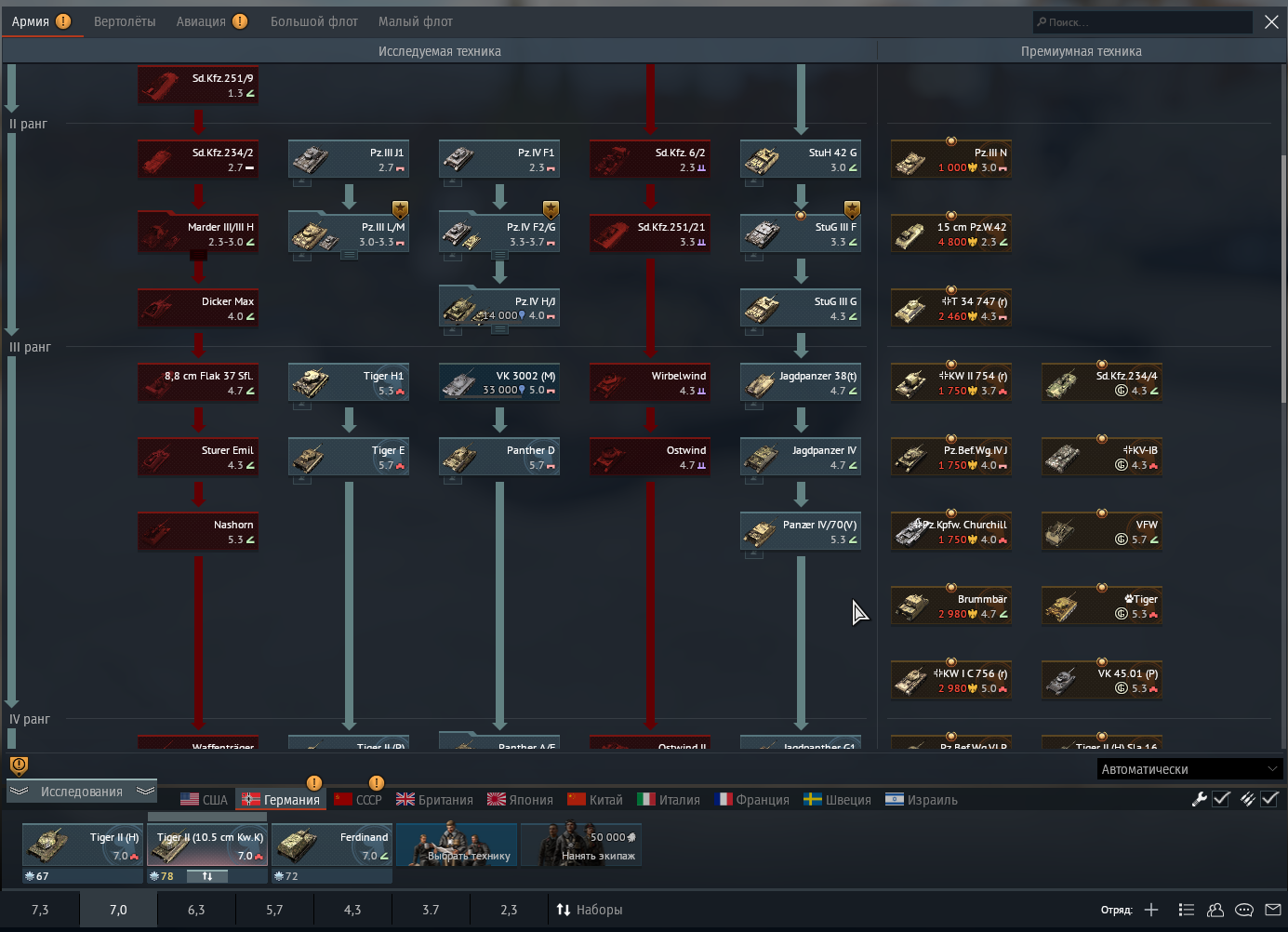Viewport: 1288px width, 932px height.
Task: Click 'Выбрать технику' empty slot
Action: [x=457, y=845]
